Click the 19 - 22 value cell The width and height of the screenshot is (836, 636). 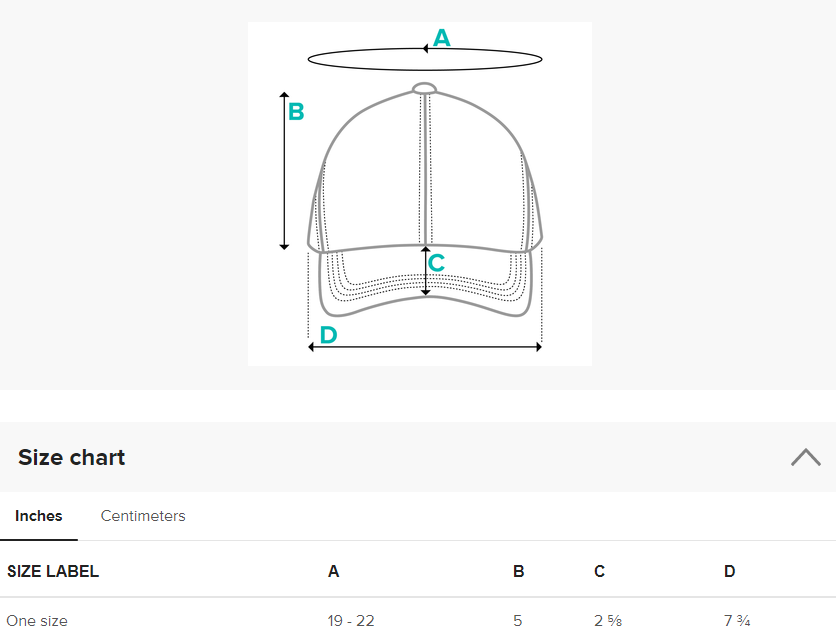point(351,621)
